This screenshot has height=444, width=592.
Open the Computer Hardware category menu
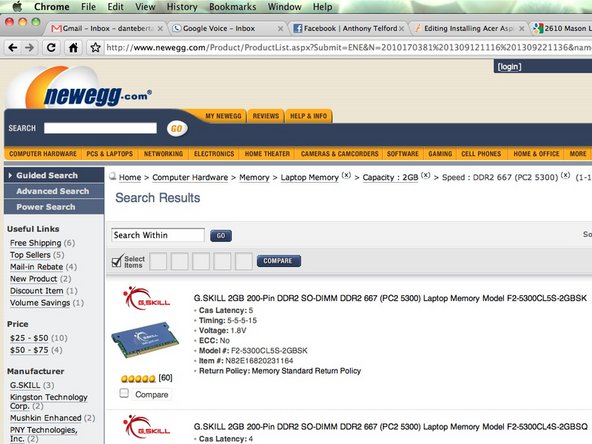click(43, 154)
